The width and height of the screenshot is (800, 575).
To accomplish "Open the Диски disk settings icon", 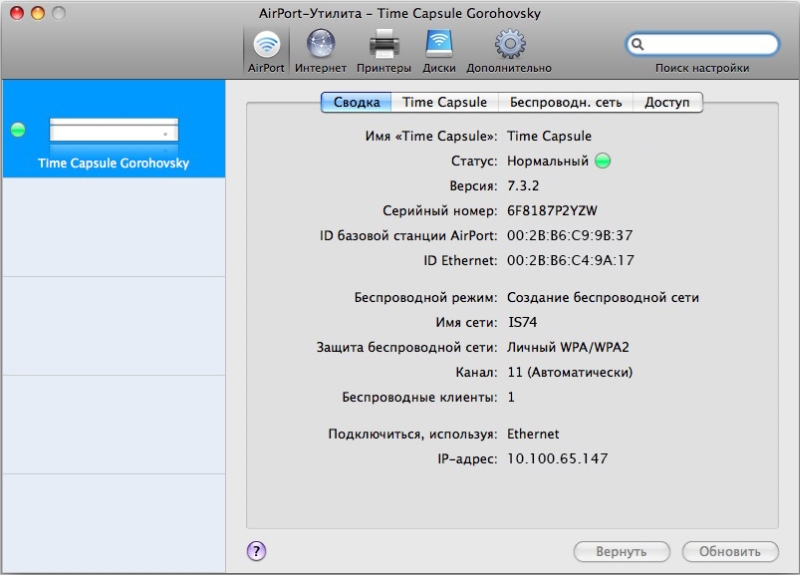I will coord(439,44).
